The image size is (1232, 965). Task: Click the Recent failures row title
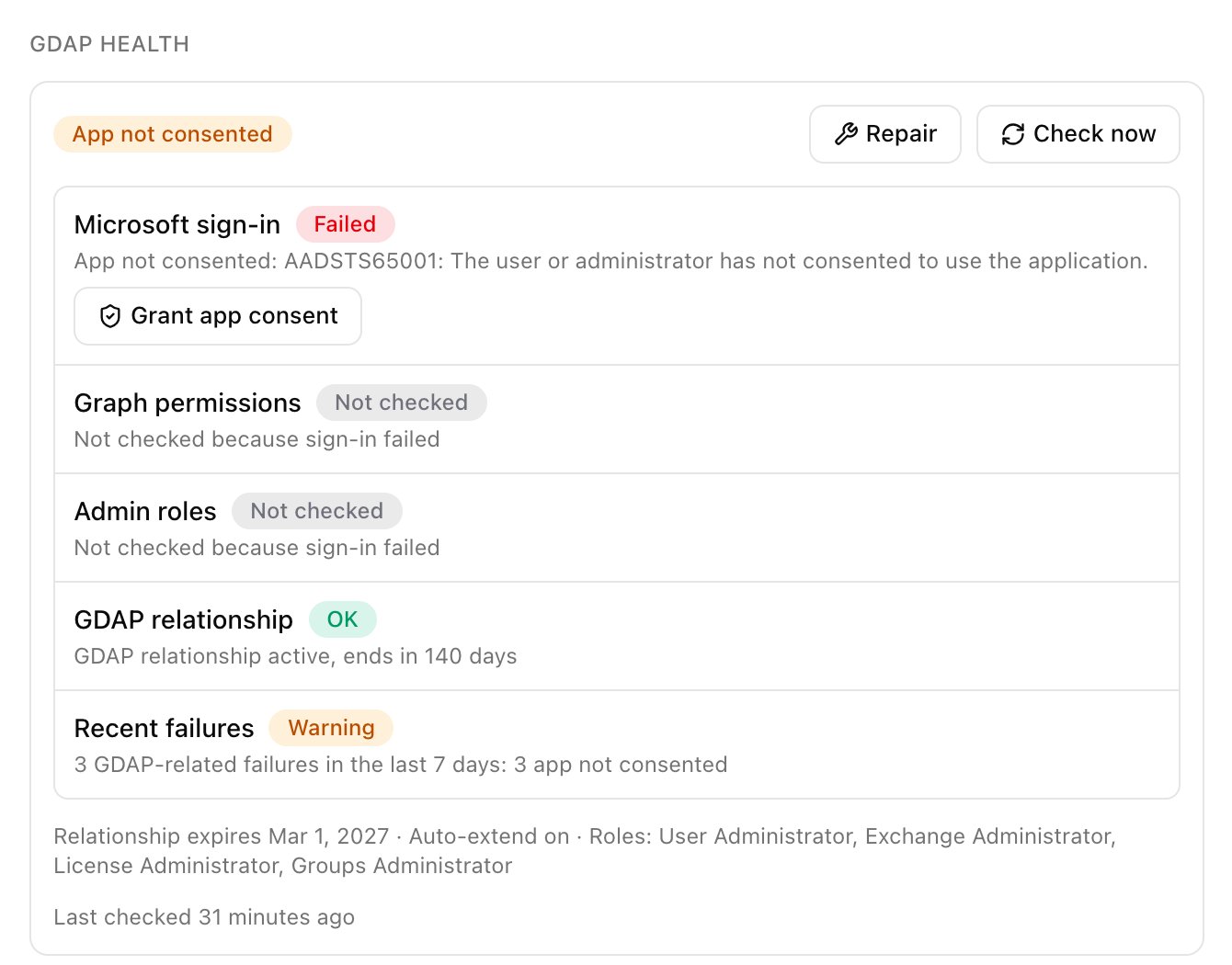click(164, 728)
